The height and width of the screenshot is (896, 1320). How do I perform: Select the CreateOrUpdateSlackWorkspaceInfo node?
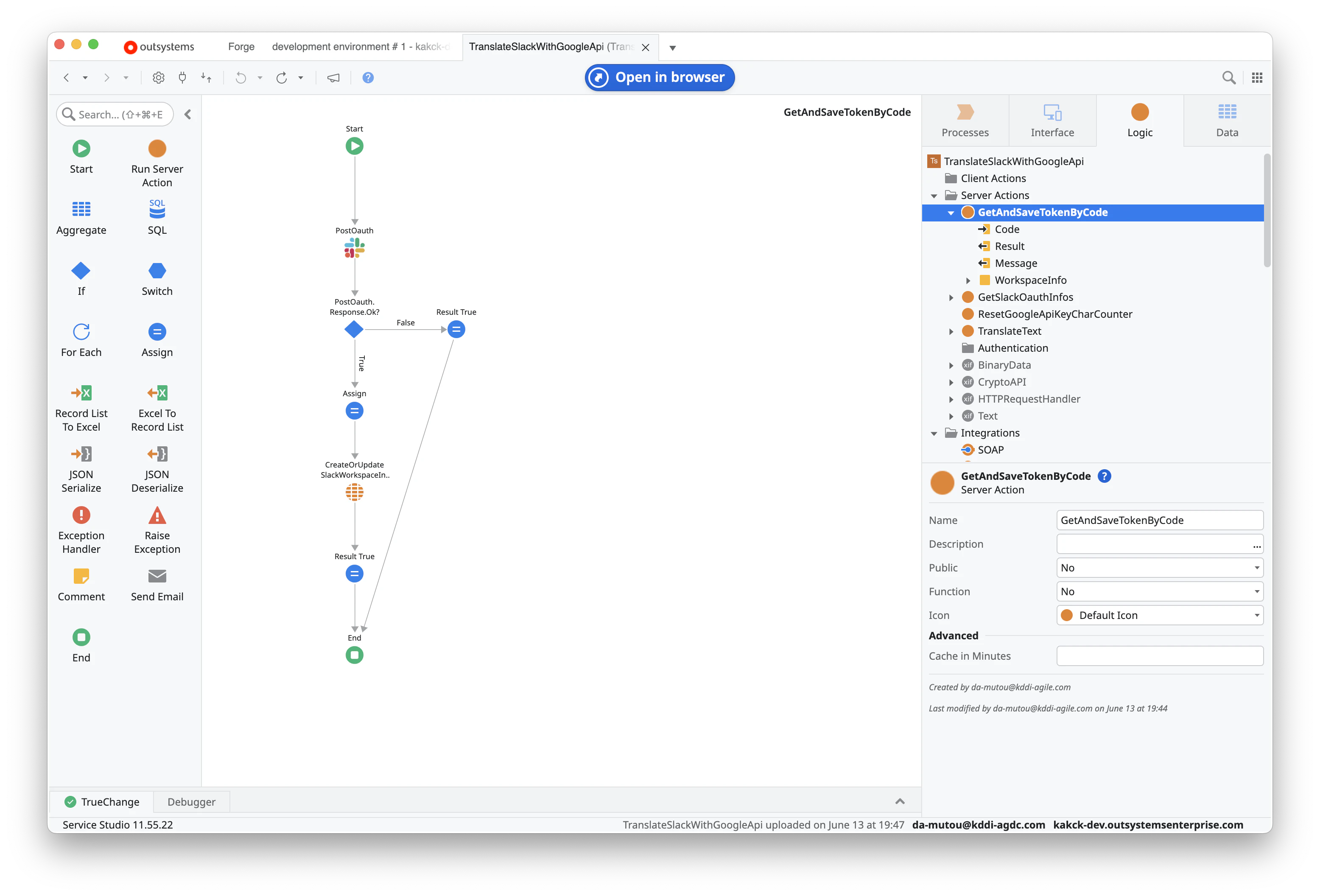pos(355,492)
